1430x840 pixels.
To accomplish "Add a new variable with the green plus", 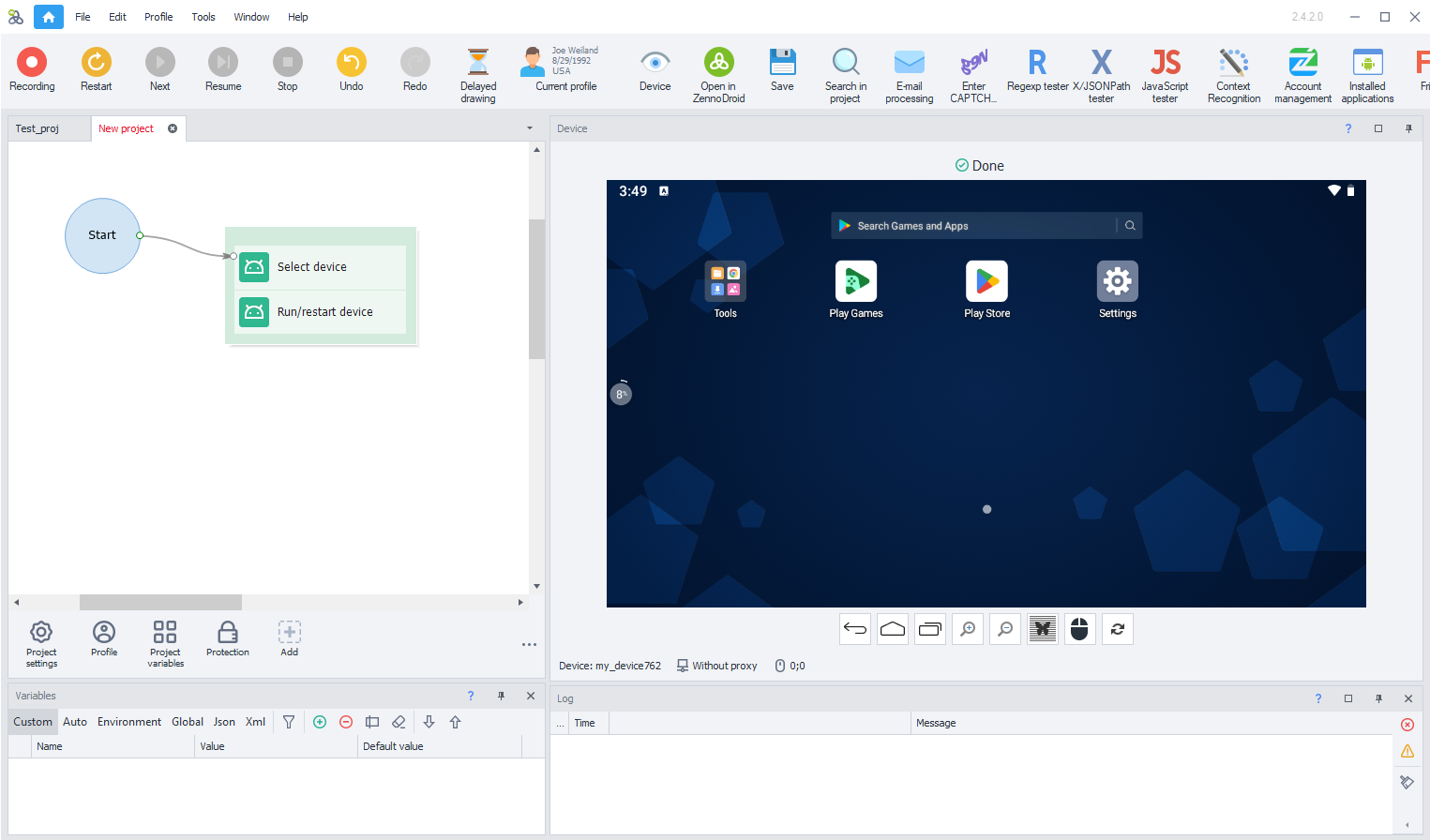I will [x=319, y=722].
